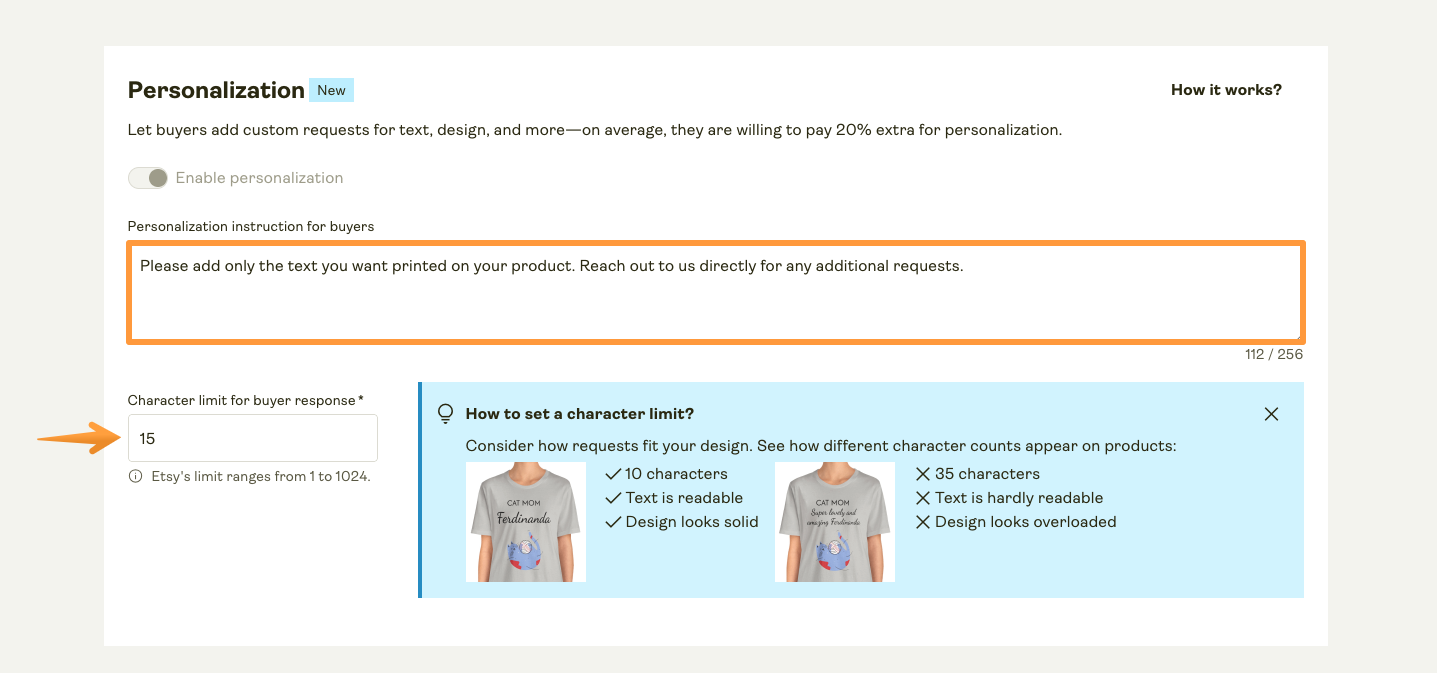This screenshot has height=673, width=1437.
Task: Enable the personalization toggle
Action: (148, 177)
